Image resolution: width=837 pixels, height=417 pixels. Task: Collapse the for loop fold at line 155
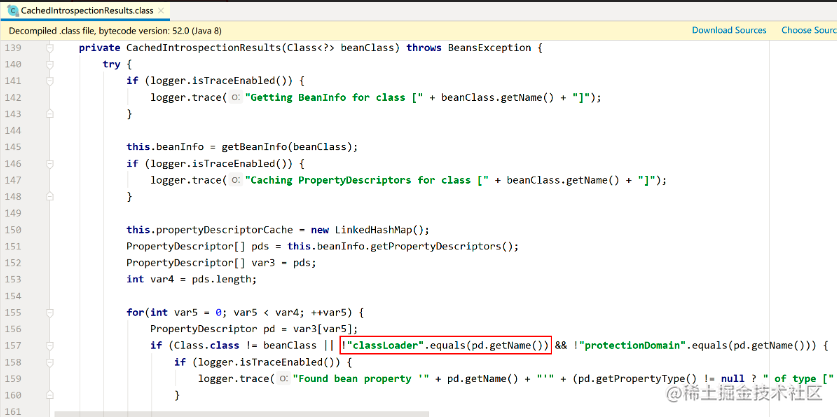[50, 313]
